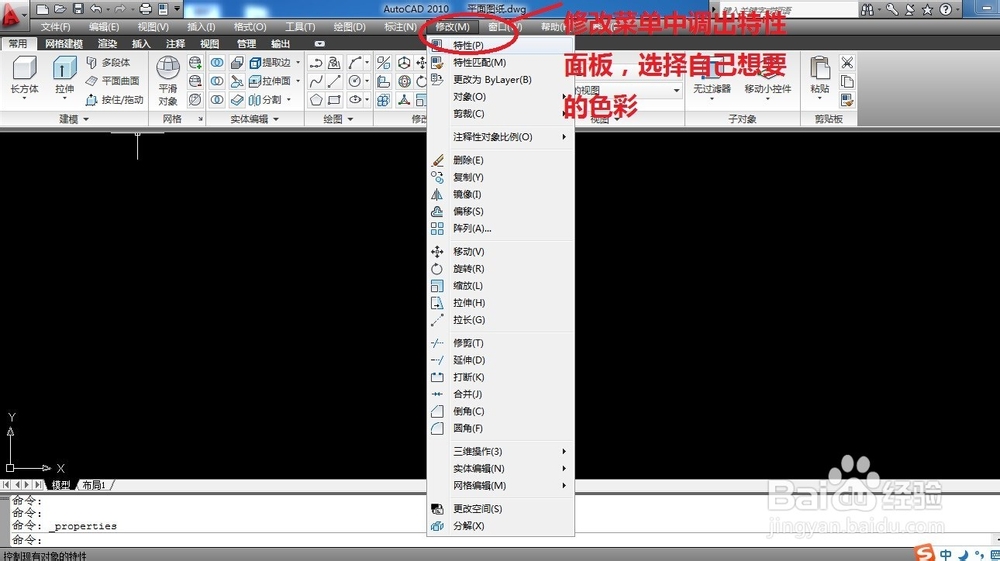Click the 阵列(A) array icon

pos(437,228)
